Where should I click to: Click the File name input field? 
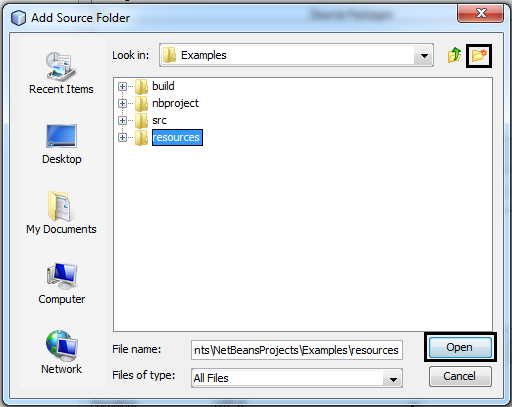click(297, 350)
